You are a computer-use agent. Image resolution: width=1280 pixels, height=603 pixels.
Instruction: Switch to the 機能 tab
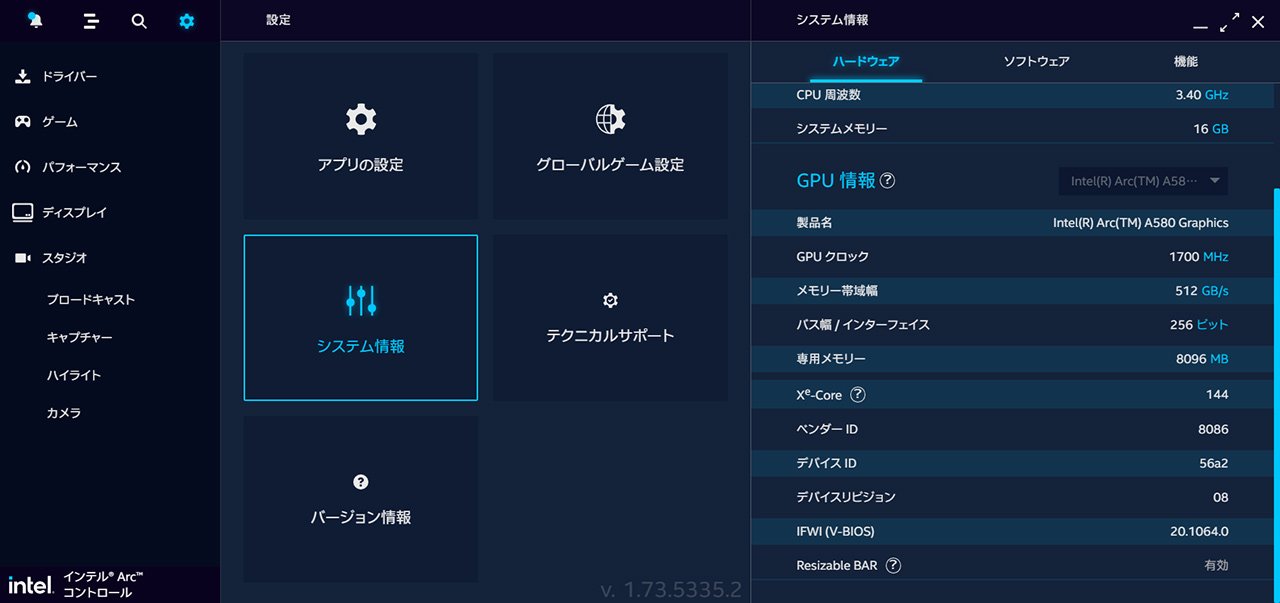point(1185,62)
